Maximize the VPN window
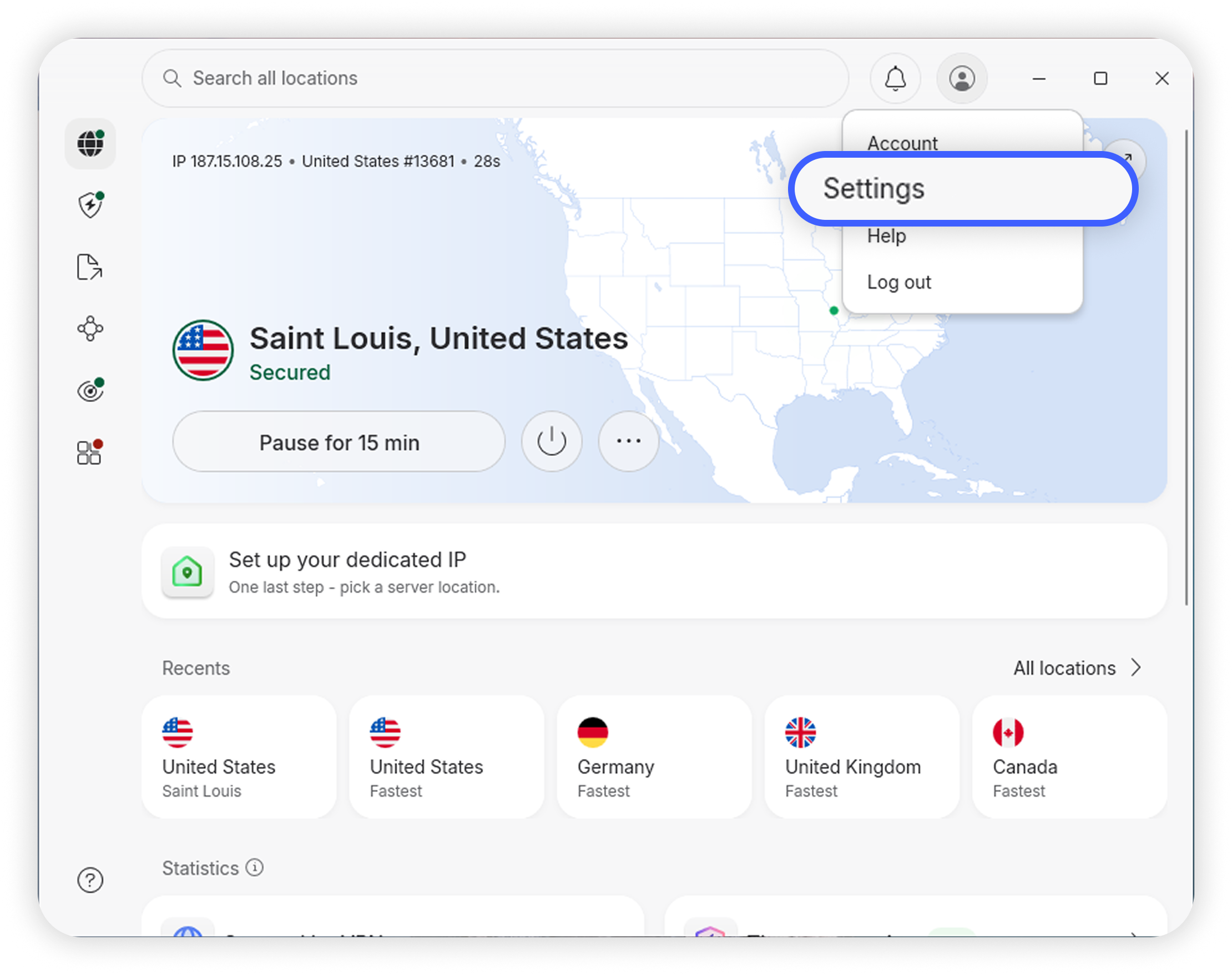1232x975 pixels. [x=1100, y=78]
